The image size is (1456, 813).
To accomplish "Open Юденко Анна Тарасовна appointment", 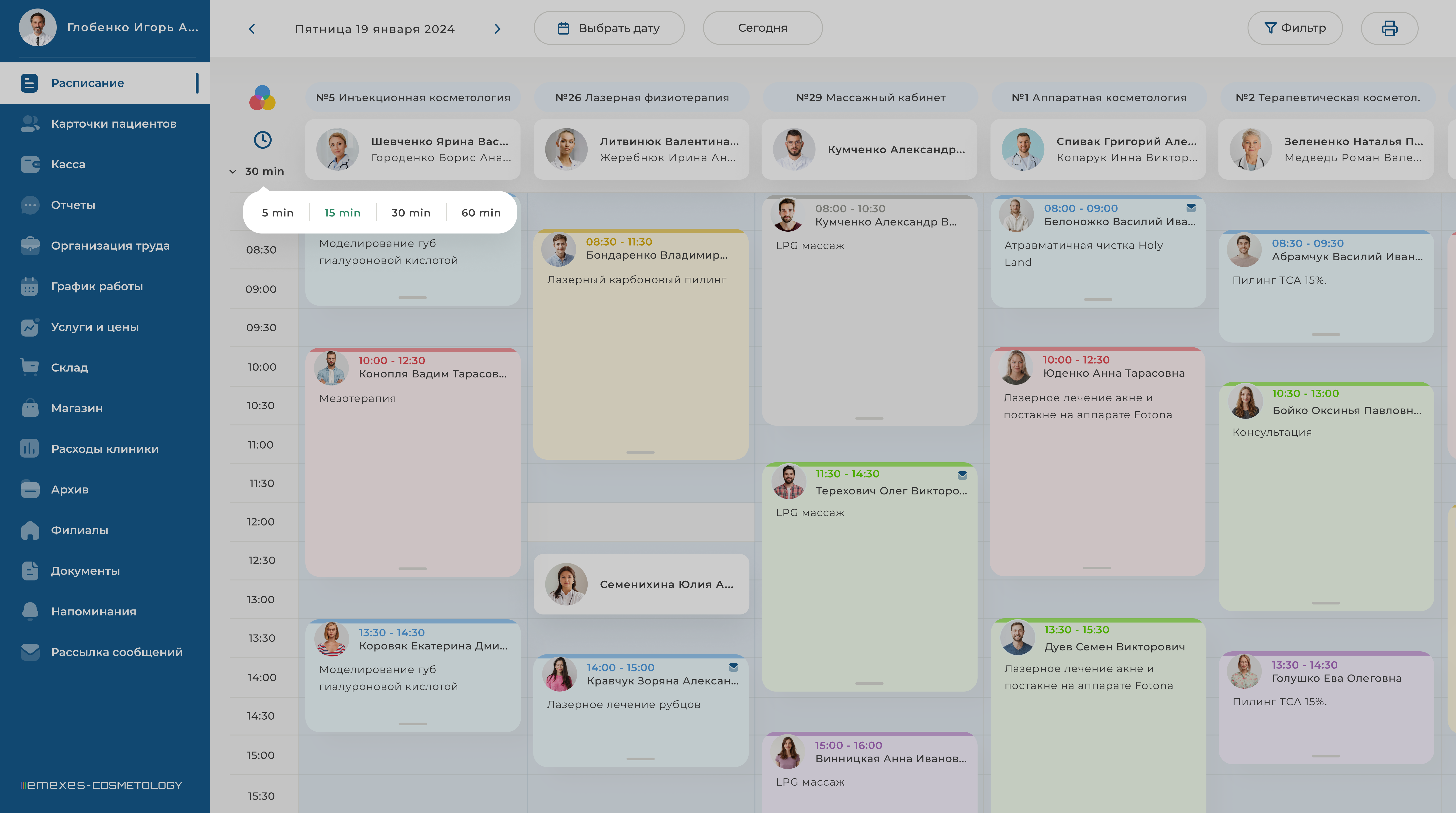I will [x=1098, y=462].
